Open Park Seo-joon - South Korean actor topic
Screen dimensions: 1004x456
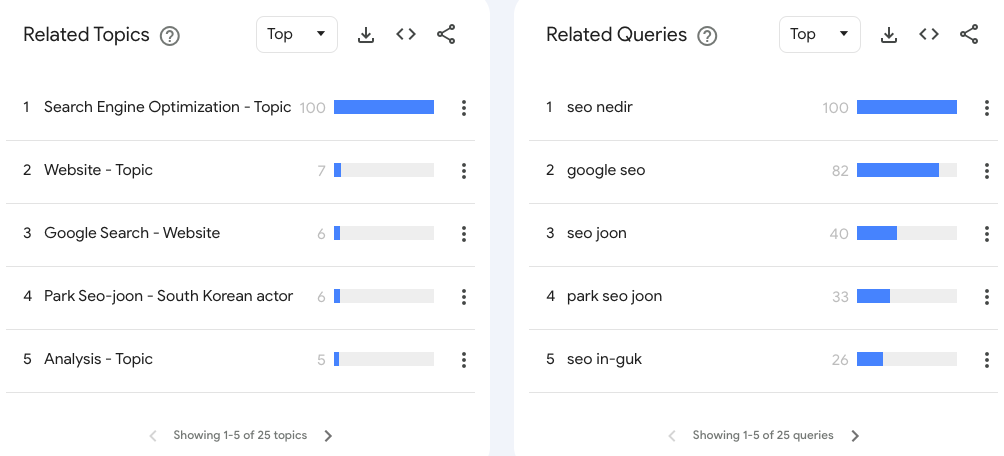coord(168,297)
